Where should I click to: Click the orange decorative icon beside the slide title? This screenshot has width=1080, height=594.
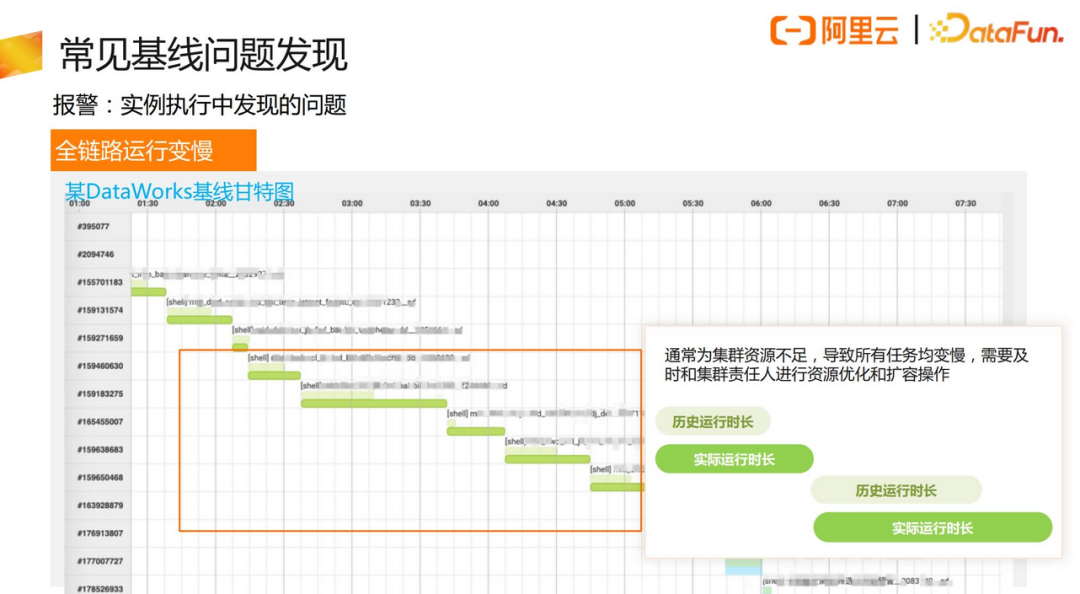(20, 55)
